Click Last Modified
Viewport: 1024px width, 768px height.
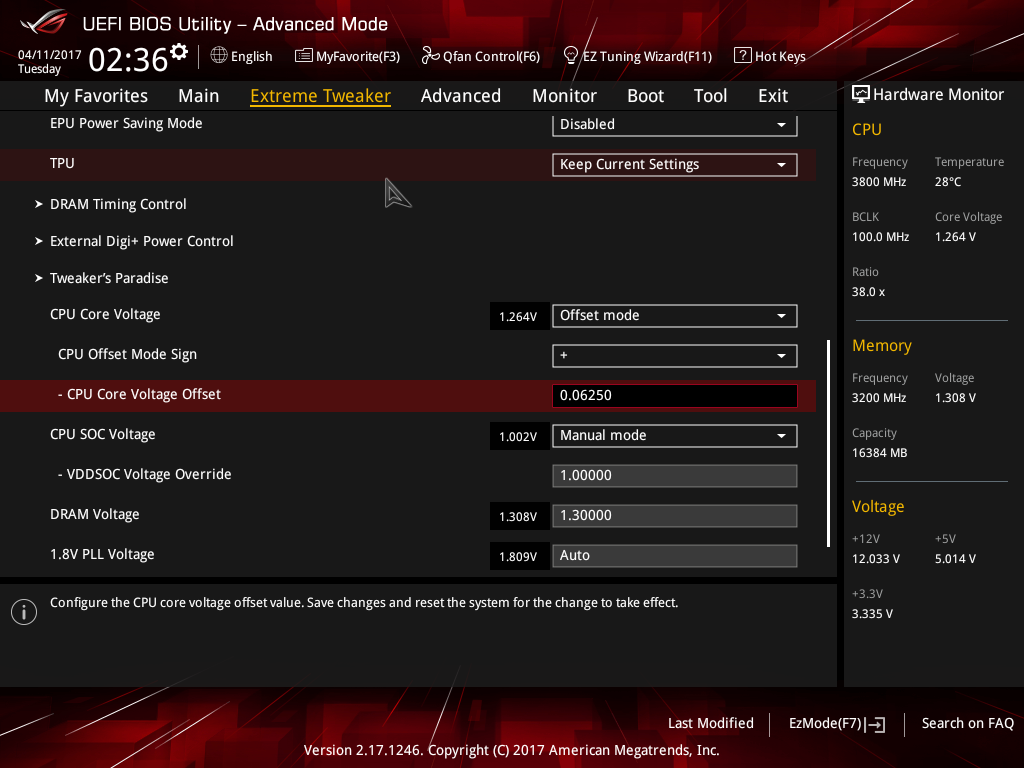tap(711, 724)
